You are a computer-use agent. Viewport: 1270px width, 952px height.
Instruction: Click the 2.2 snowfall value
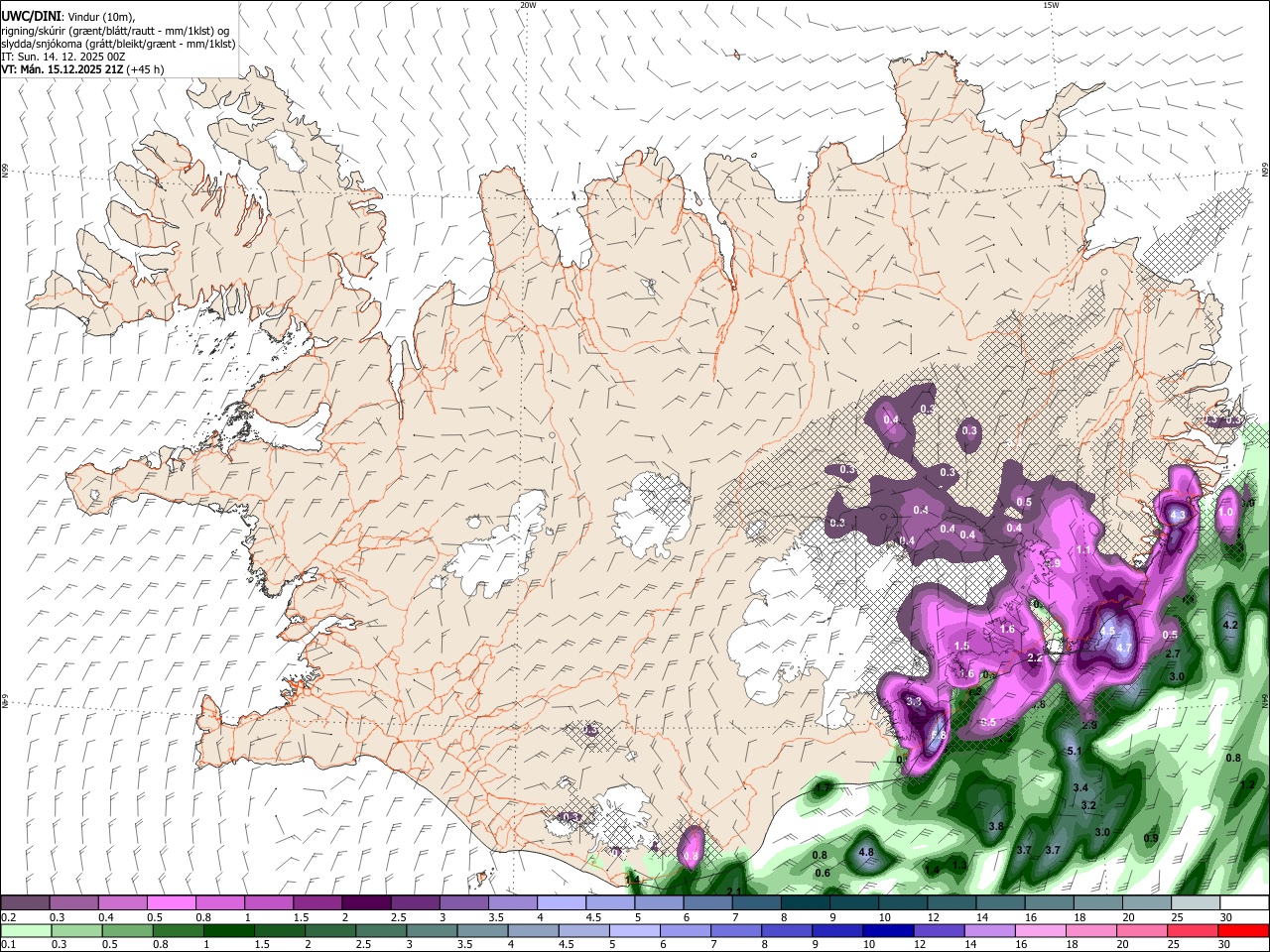point(1035,658)
